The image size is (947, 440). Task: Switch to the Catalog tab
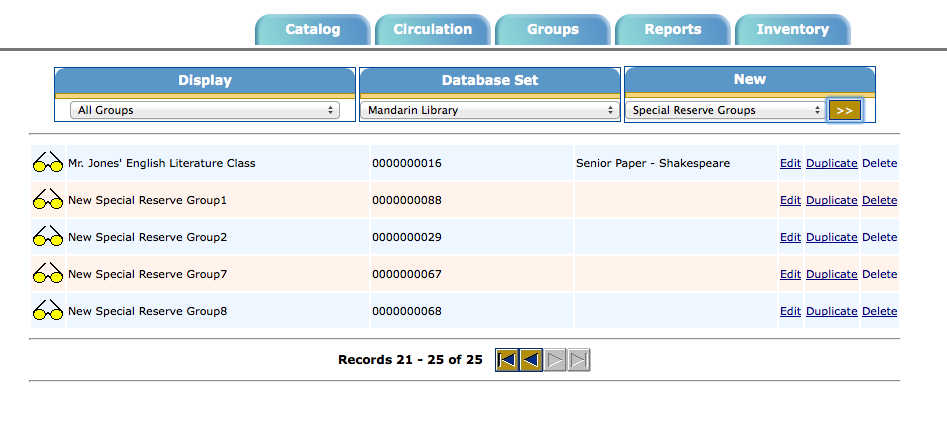pyautogui.click(x=313, y=30)
